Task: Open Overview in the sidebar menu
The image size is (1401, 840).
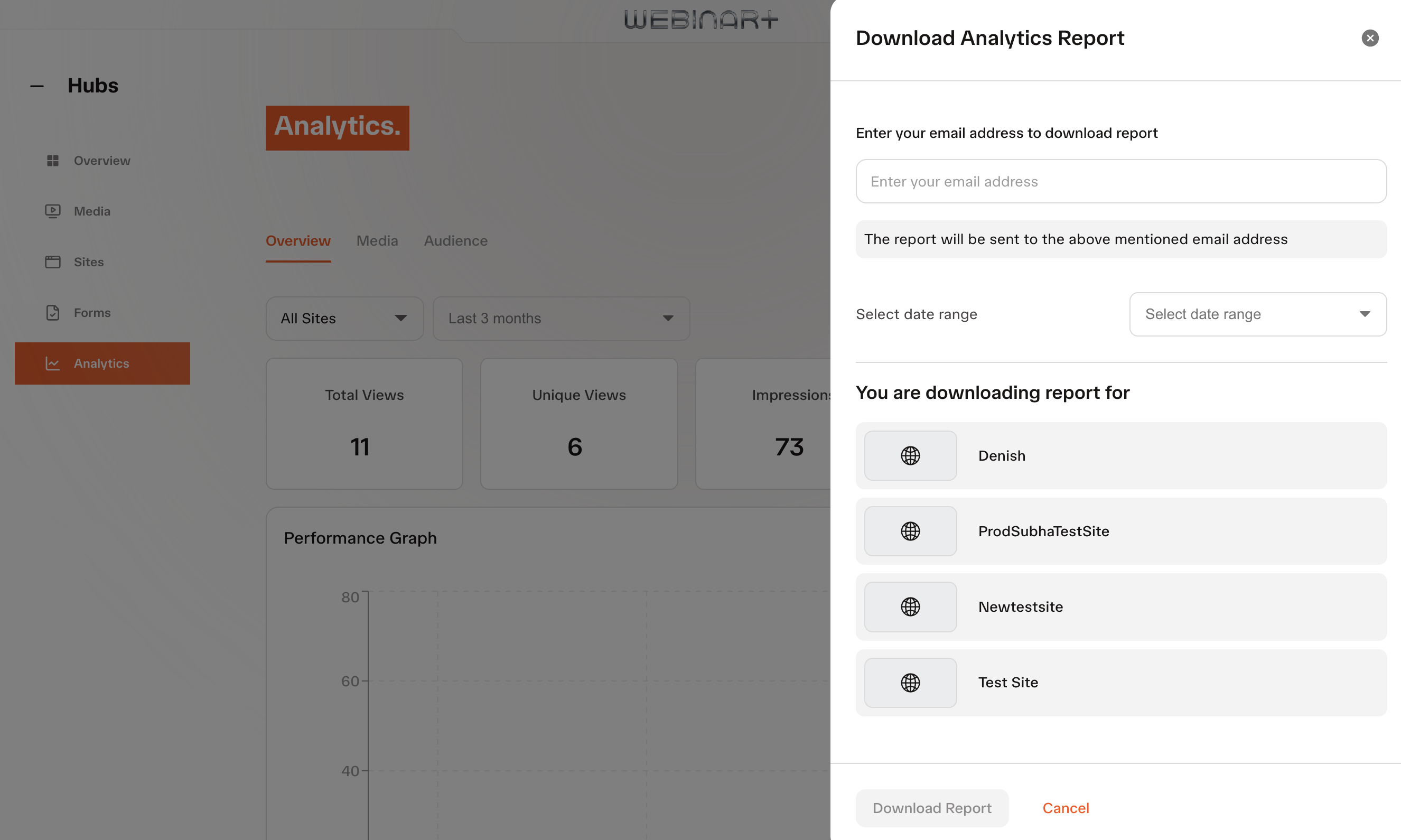Action: click(x=102, y=161)
